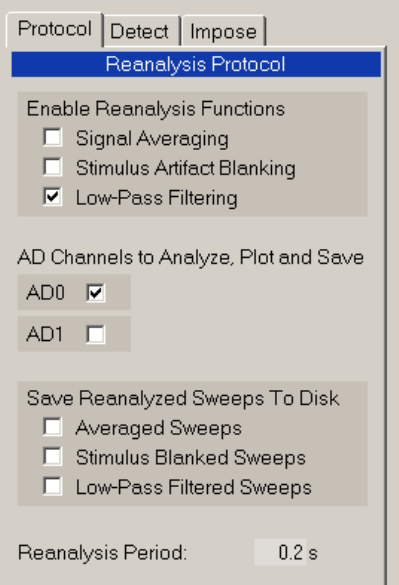Image resolution: width=399 pixels, height=585 pixels.
Task: Select the Protocol tab
Action: (x=54, y=29)
